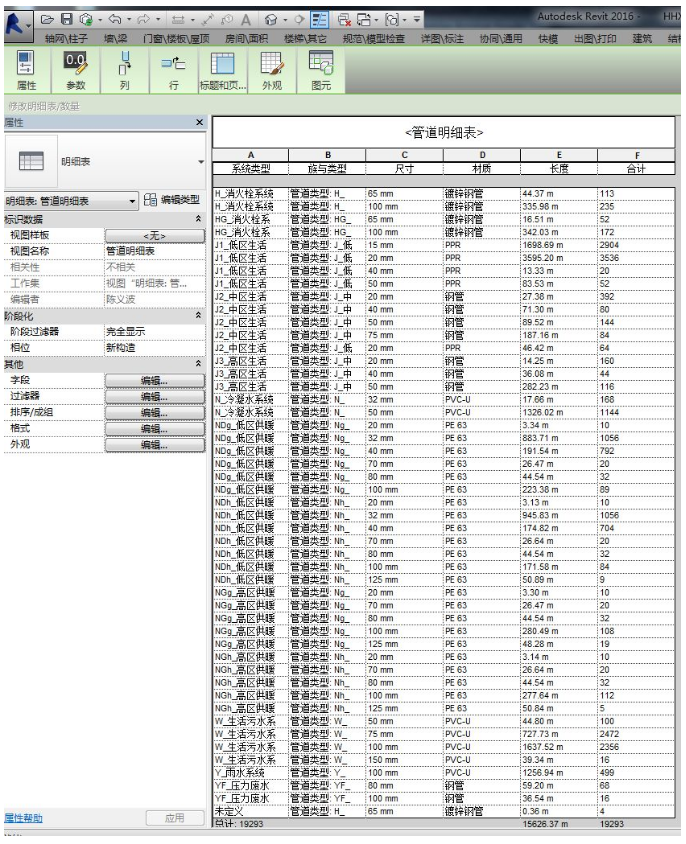
Task: Select the Measure tool icon
Action: coord(178,20)
